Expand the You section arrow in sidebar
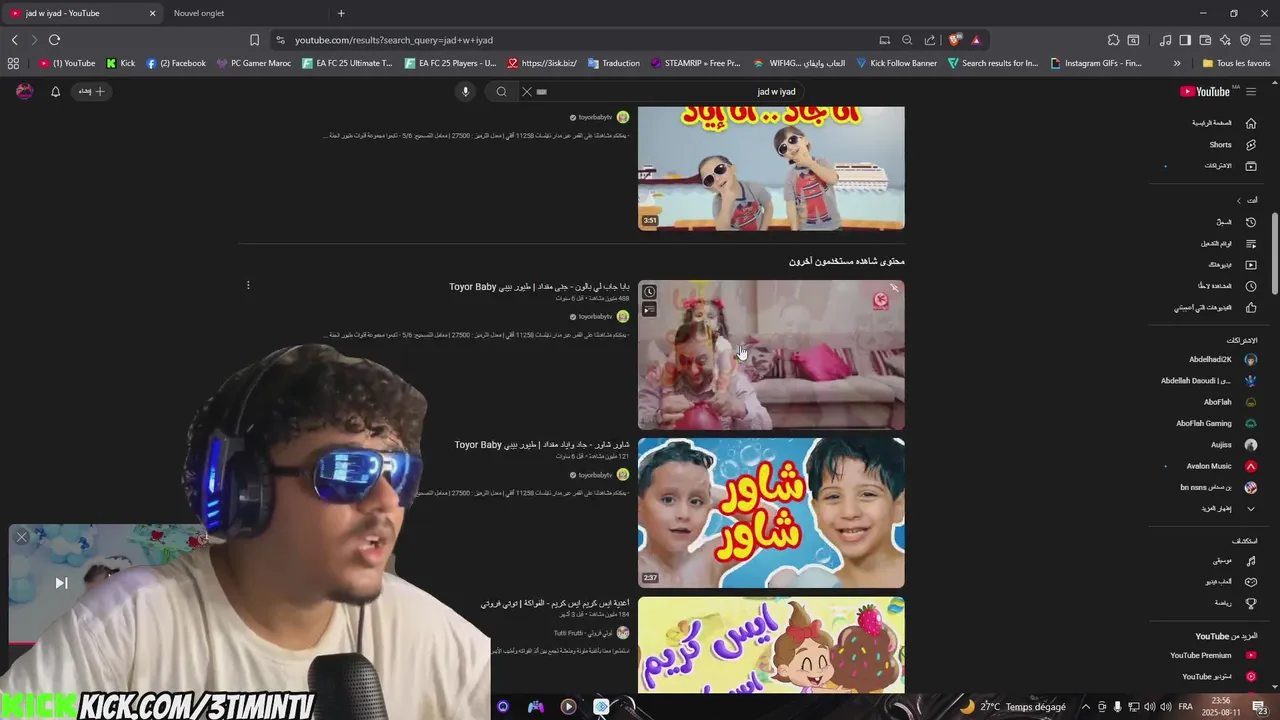 [x=1239, y=200]
